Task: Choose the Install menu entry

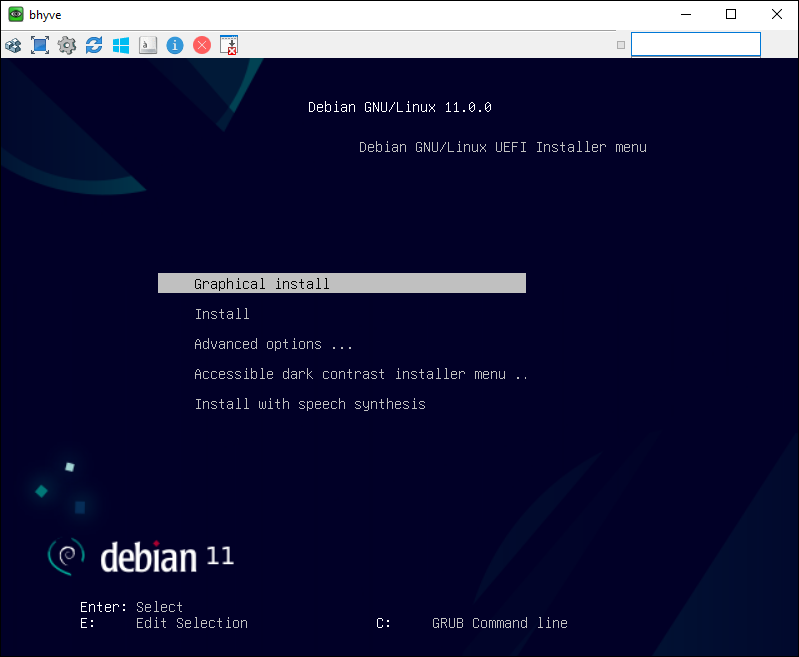Action: coord(222,314)
